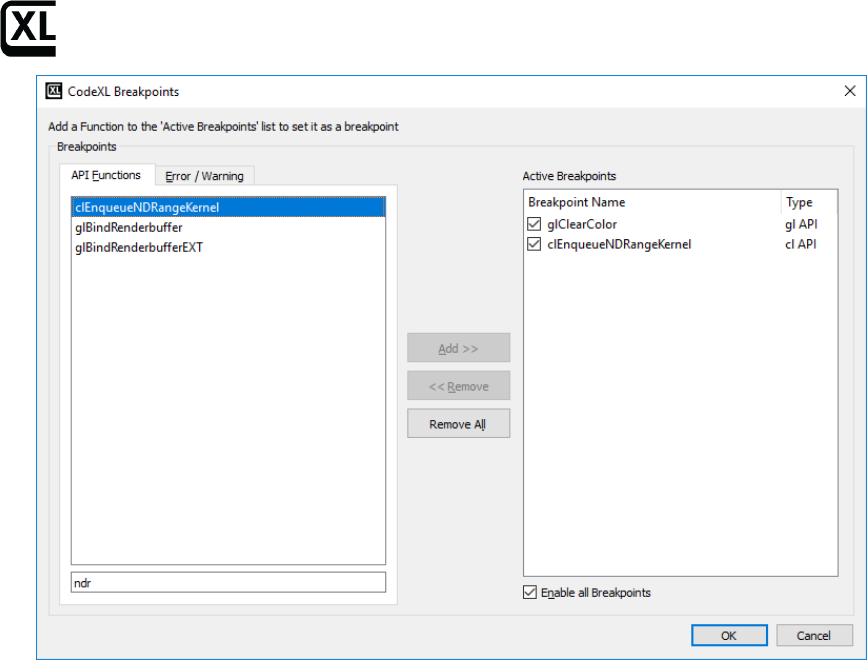Click the 'gl API' type cell
Screen dimensions: 867x660
tap(801, 224)
